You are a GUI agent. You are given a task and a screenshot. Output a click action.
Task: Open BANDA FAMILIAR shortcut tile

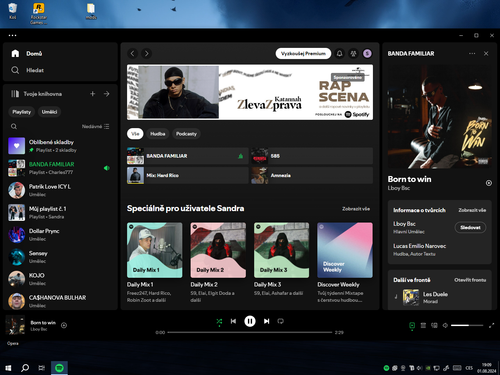[188, 156]
